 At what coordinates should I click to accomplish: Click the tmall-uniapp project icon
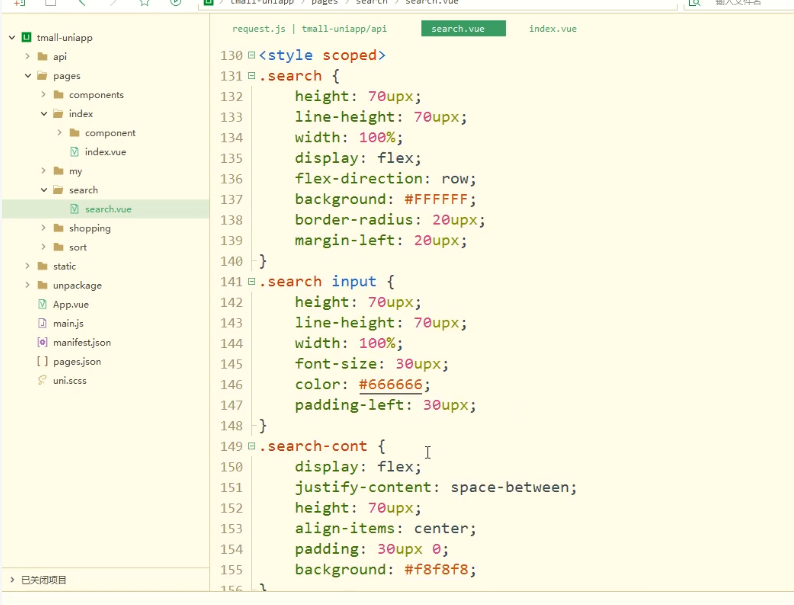click(26, 37)
